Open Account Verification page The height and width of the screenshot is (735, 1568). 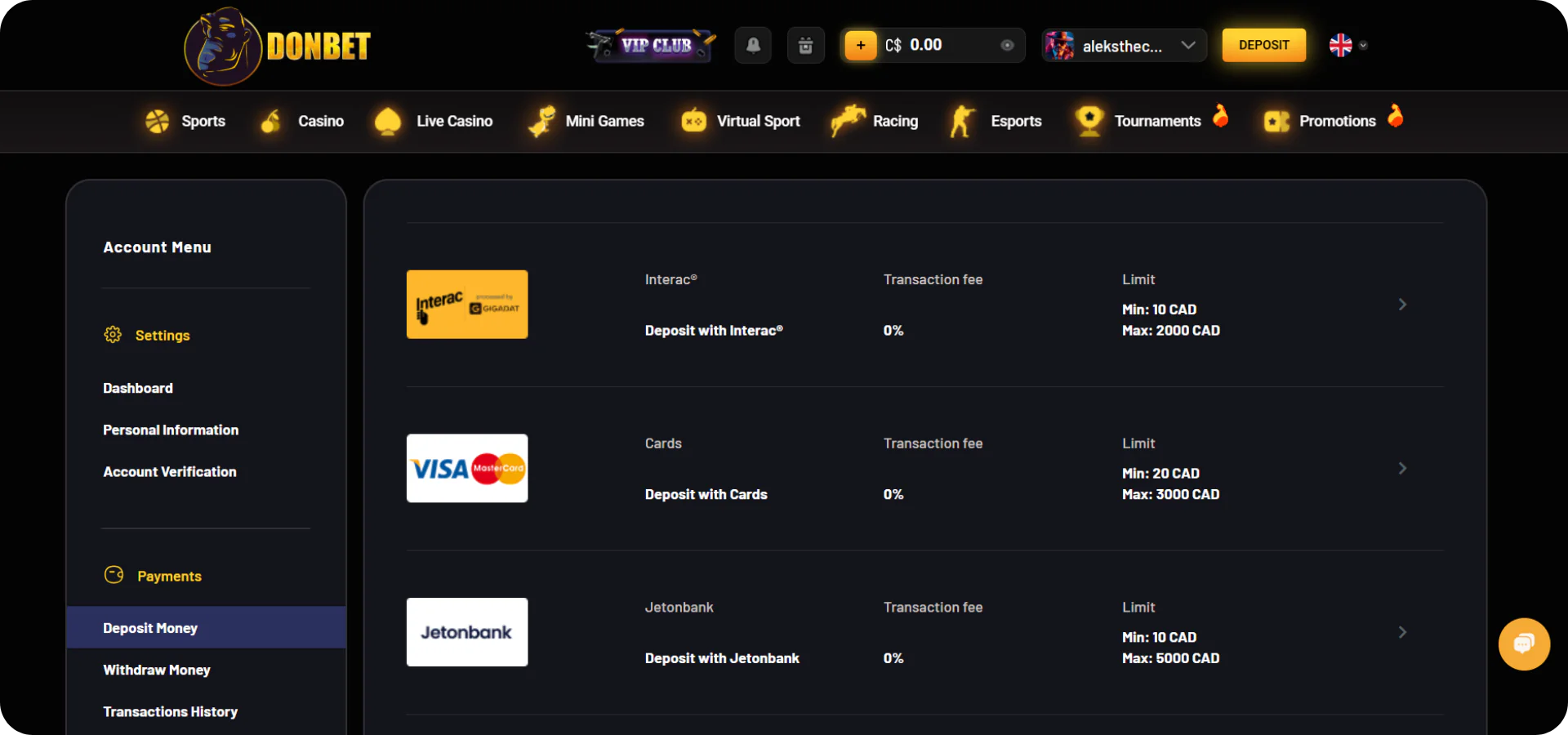(x=170, y=471)
